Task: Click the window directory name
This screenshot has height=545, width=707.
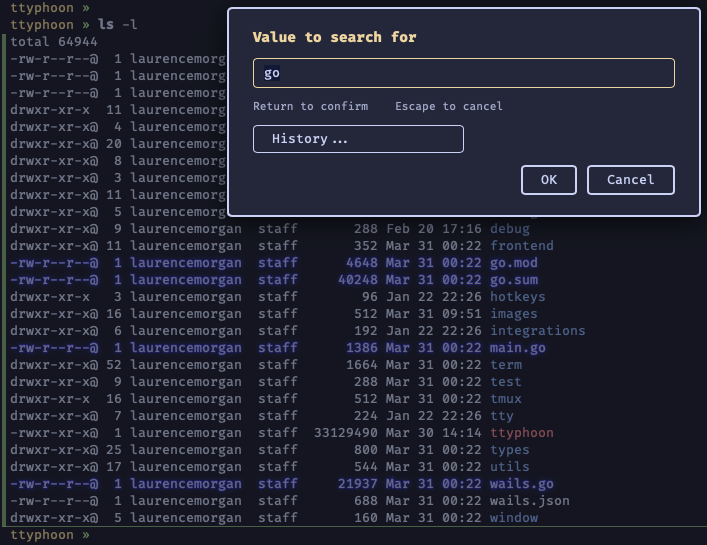Action: [514, 518]
